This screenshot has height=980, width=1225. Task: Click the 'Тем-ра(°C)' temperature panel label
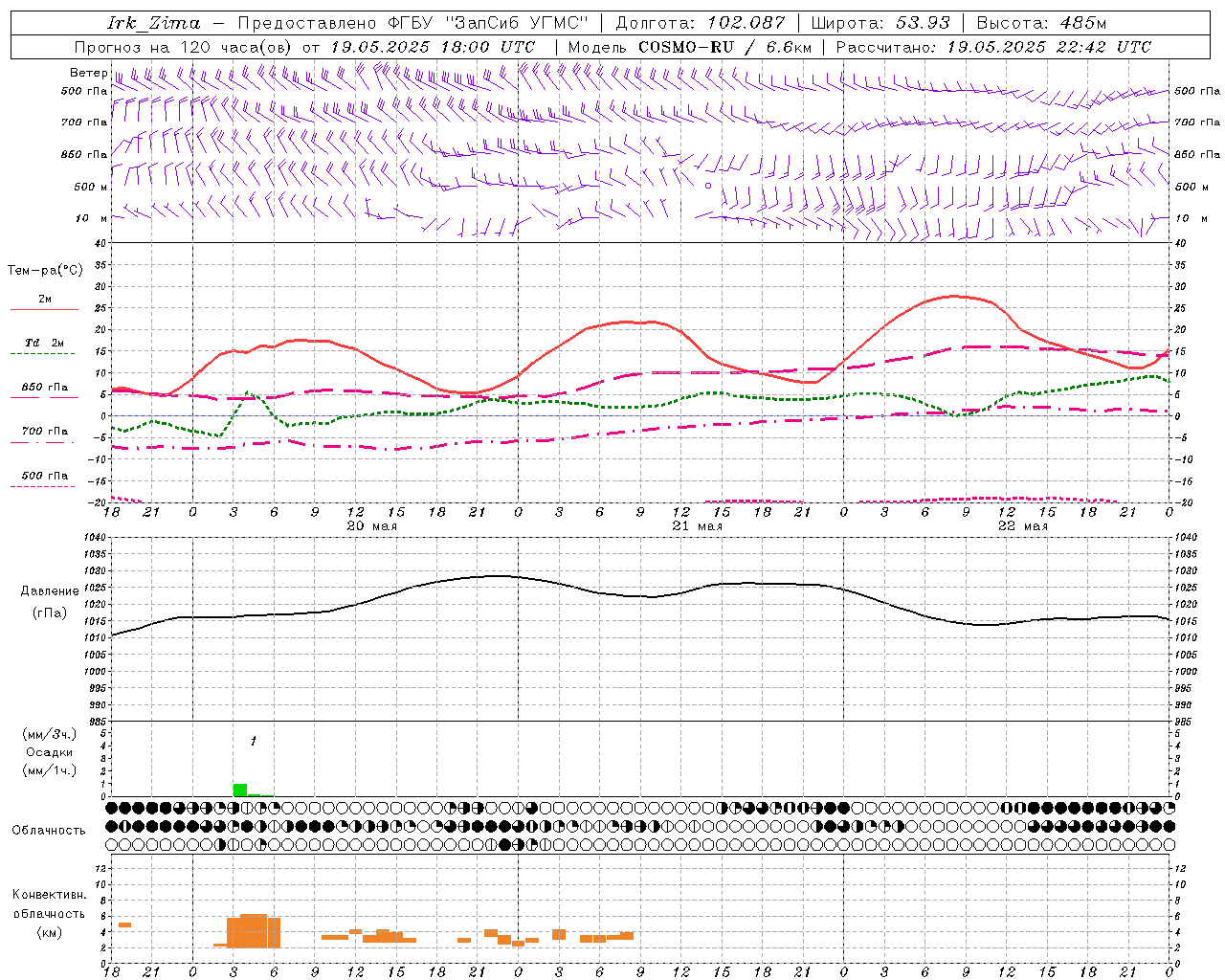45,271
